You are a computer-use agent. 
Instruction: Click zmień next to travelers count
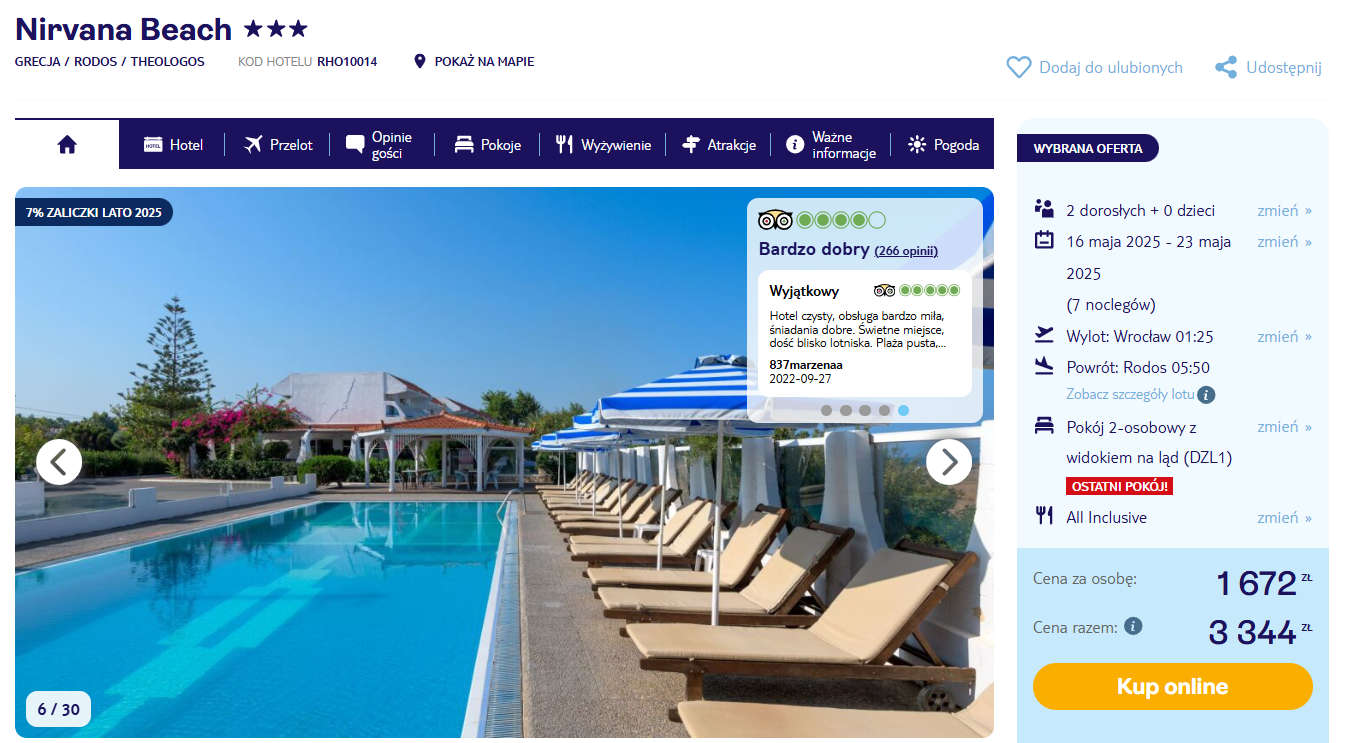click(1284, 210)
